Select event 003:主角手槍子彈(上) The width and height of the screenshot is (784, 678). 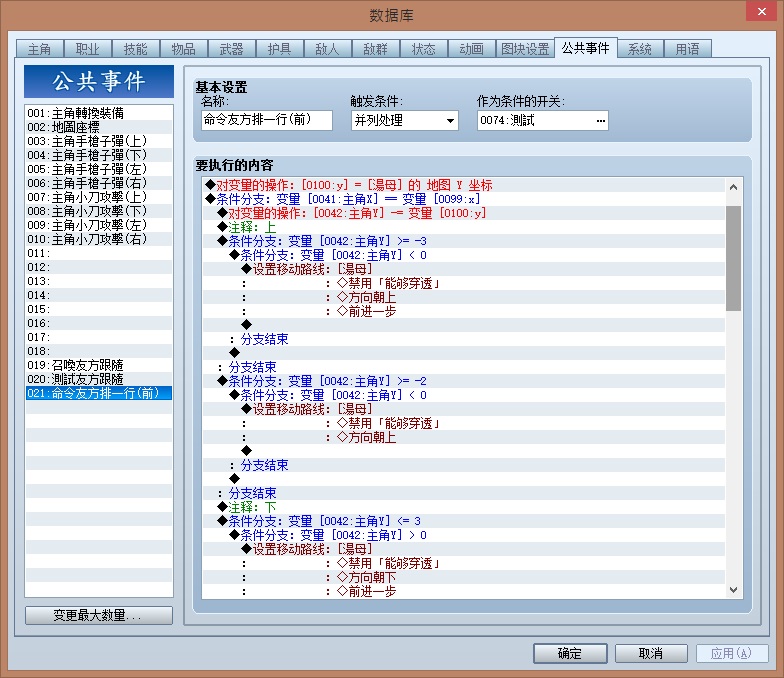[98, 141]
